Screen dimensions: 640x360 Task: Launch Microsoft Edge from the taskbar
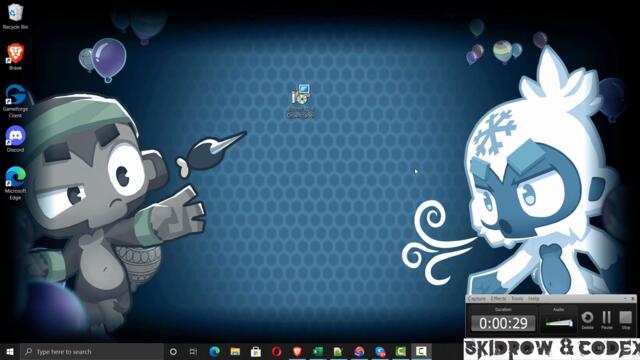(214, 351)
